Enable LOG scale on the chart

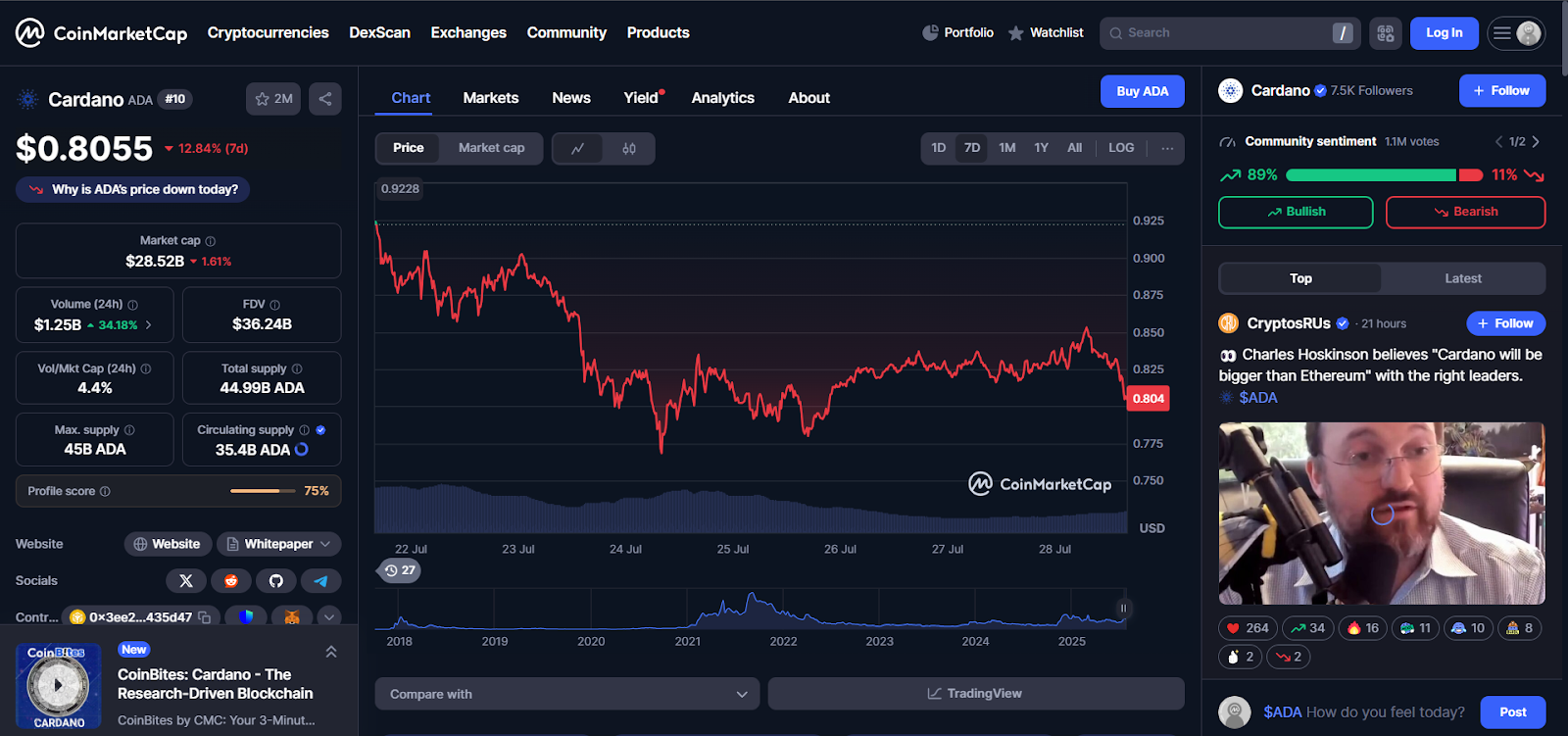click(1121, 148)
